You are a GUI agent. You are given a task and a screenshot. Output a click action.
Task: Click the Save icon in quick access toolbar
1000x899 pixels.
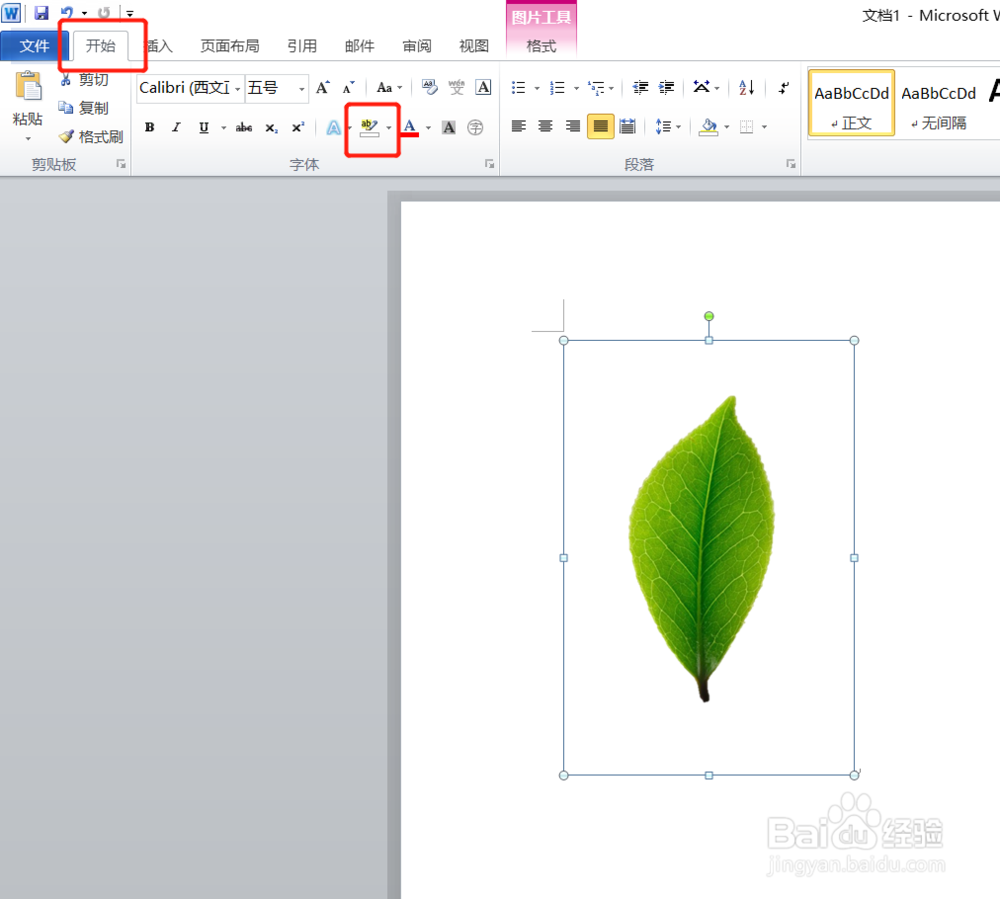(x=41, y=12)
